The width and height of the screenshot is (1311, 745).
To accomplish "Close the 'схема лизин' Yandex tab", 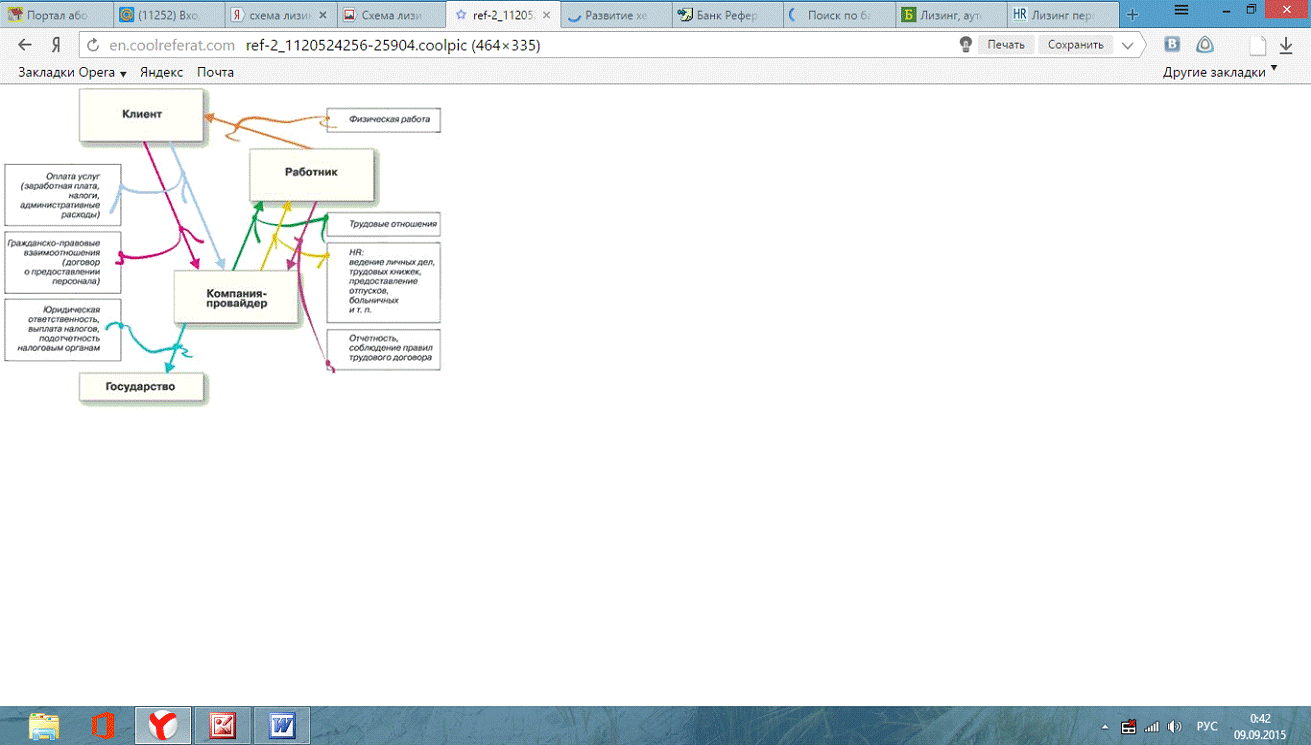I will tap(322, 15).
